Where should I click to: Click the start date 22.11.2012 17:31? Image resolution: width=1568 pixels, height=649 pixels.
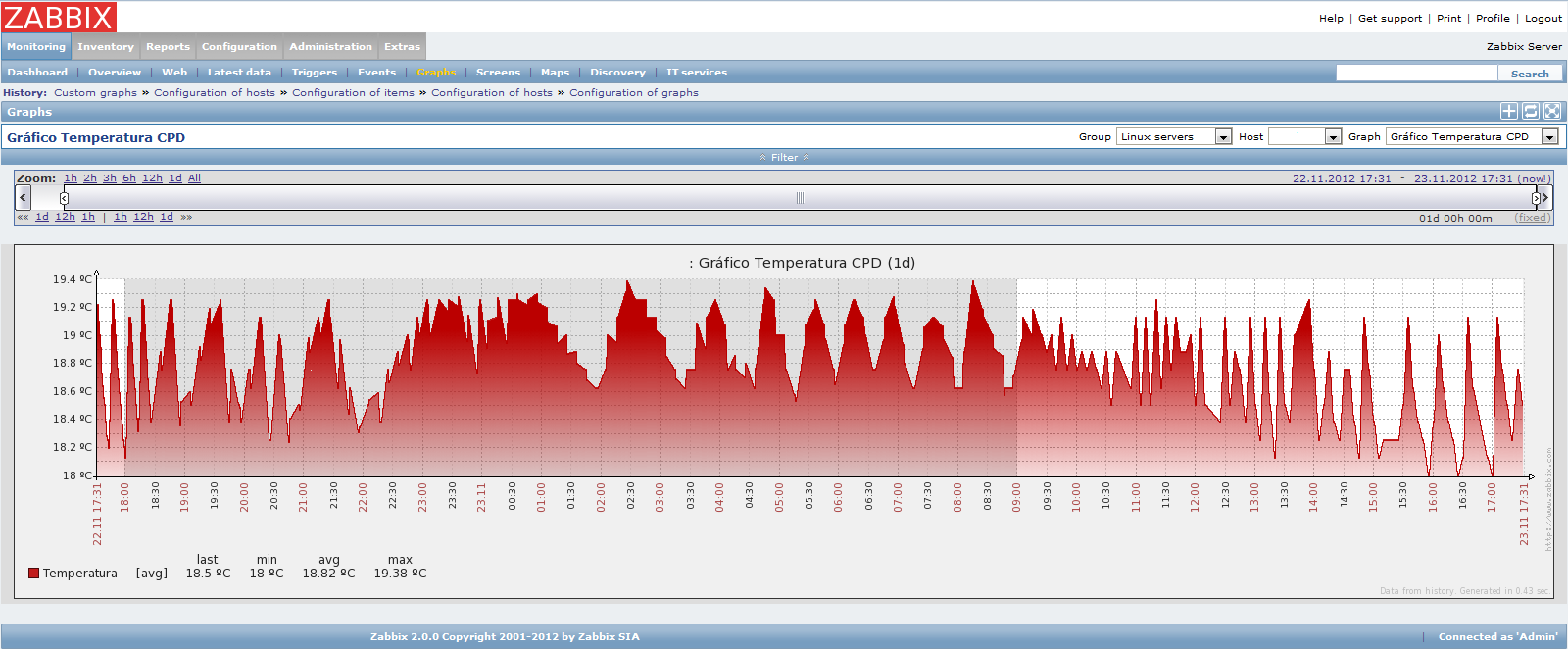pyautogui.click(x=1342, y=179)
